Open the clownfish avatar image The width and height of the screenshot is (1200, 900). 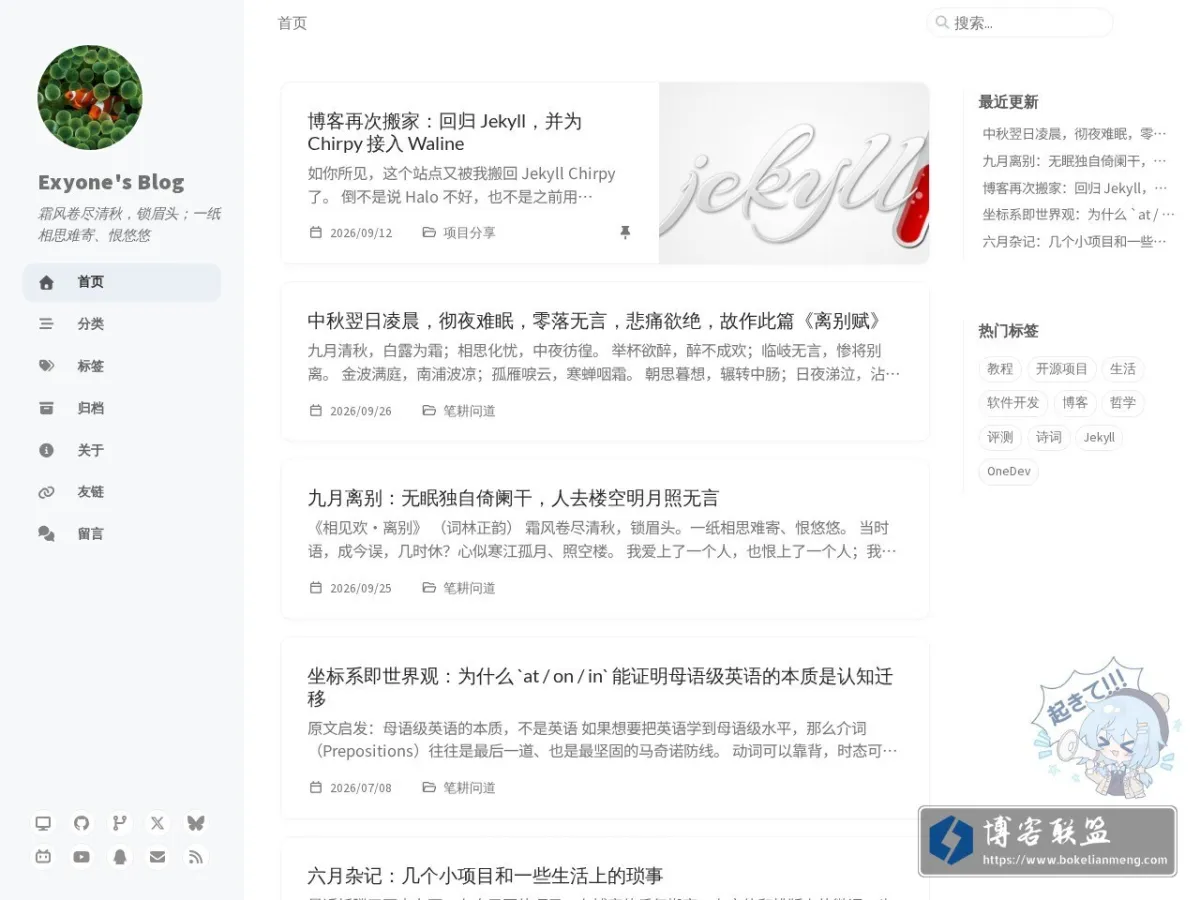tap(90, 97)
